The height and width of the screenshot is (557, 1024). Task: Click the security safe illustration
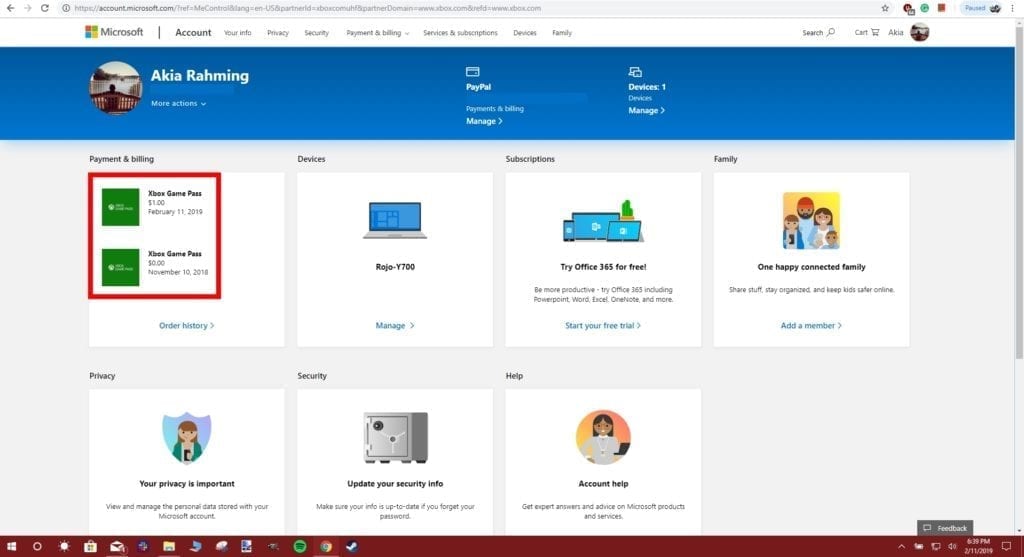(x=396, y=438)
